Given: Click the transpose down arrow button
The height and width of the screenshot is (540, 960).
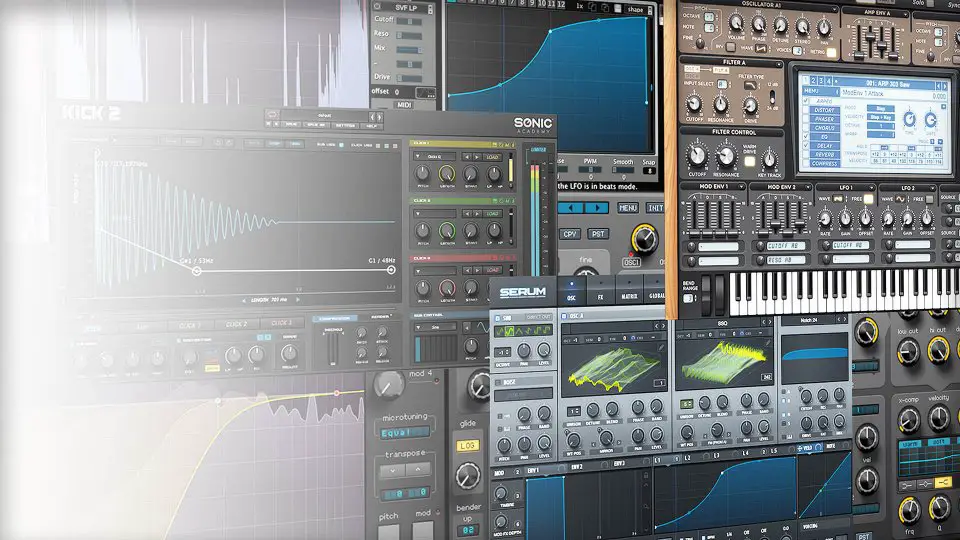Looking at the screenshot, I should coord(392,470).
